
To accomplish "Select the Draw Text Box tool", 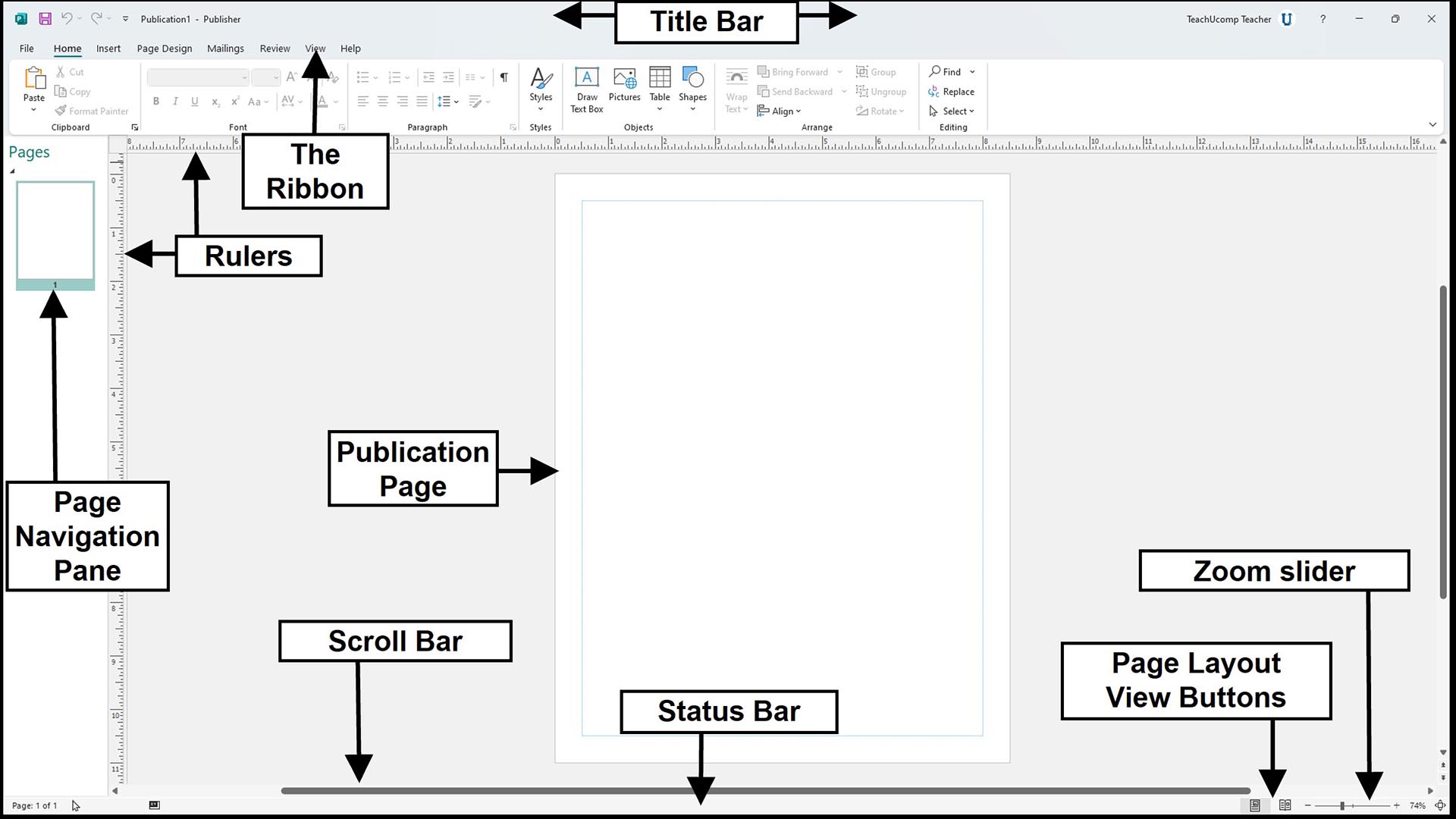I will coord(586,89).
